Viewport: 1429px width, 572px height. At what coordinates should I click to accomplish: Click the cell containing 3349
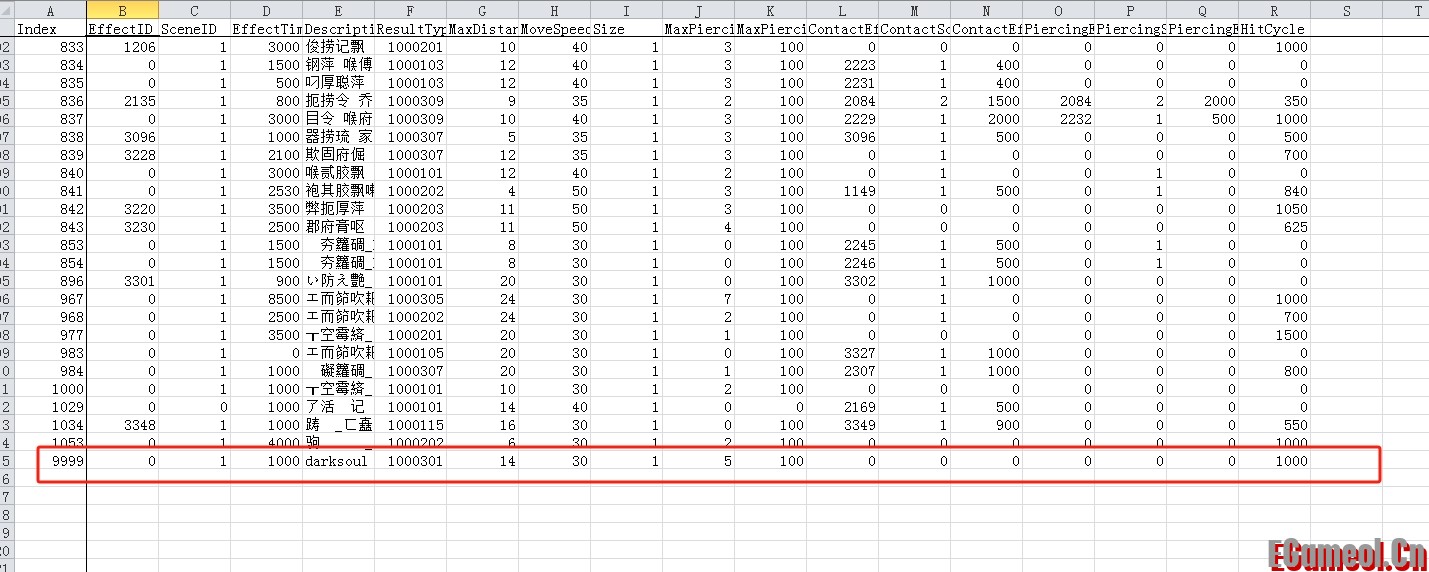[842, 425]
